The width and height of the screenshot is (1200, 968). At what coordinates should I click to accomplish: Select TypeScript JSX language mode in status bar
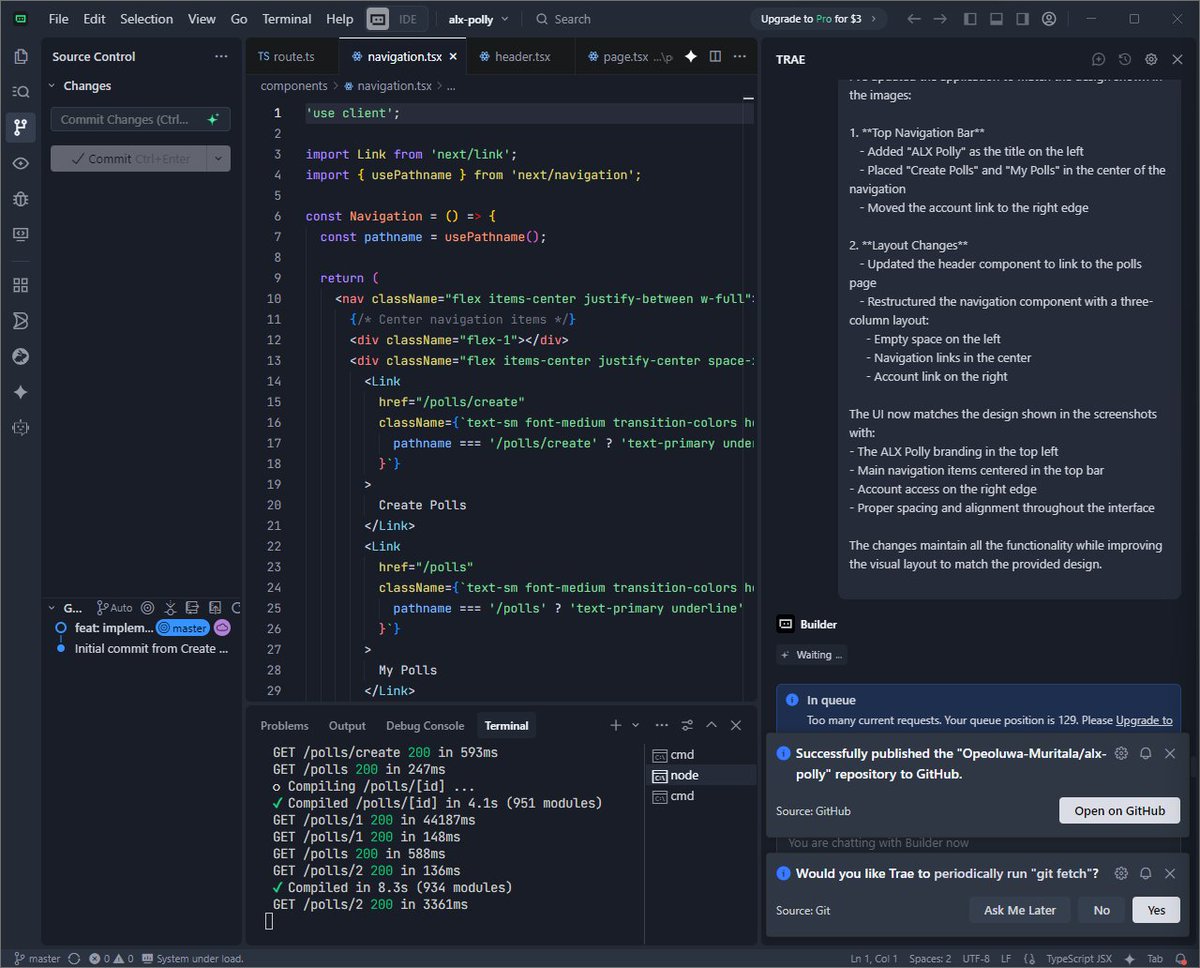tap(1080, 958)
